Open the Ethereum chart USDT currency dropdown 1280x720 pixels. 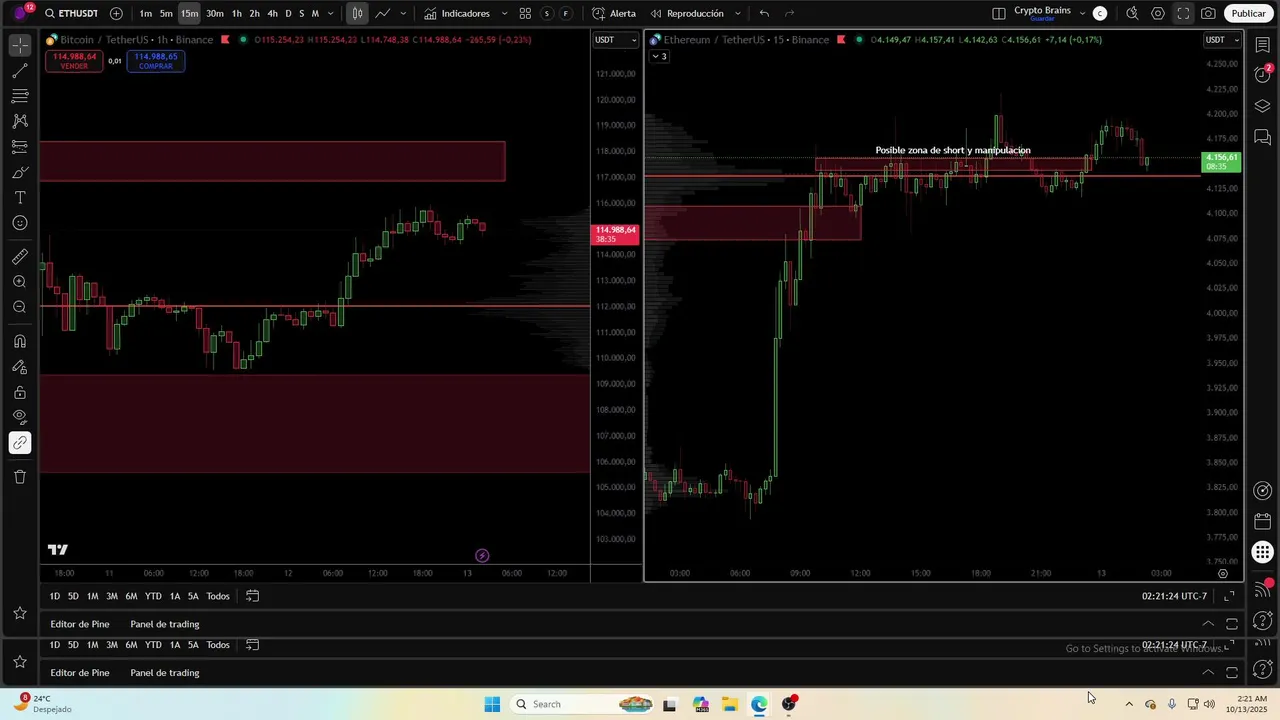click(1222, 40)
